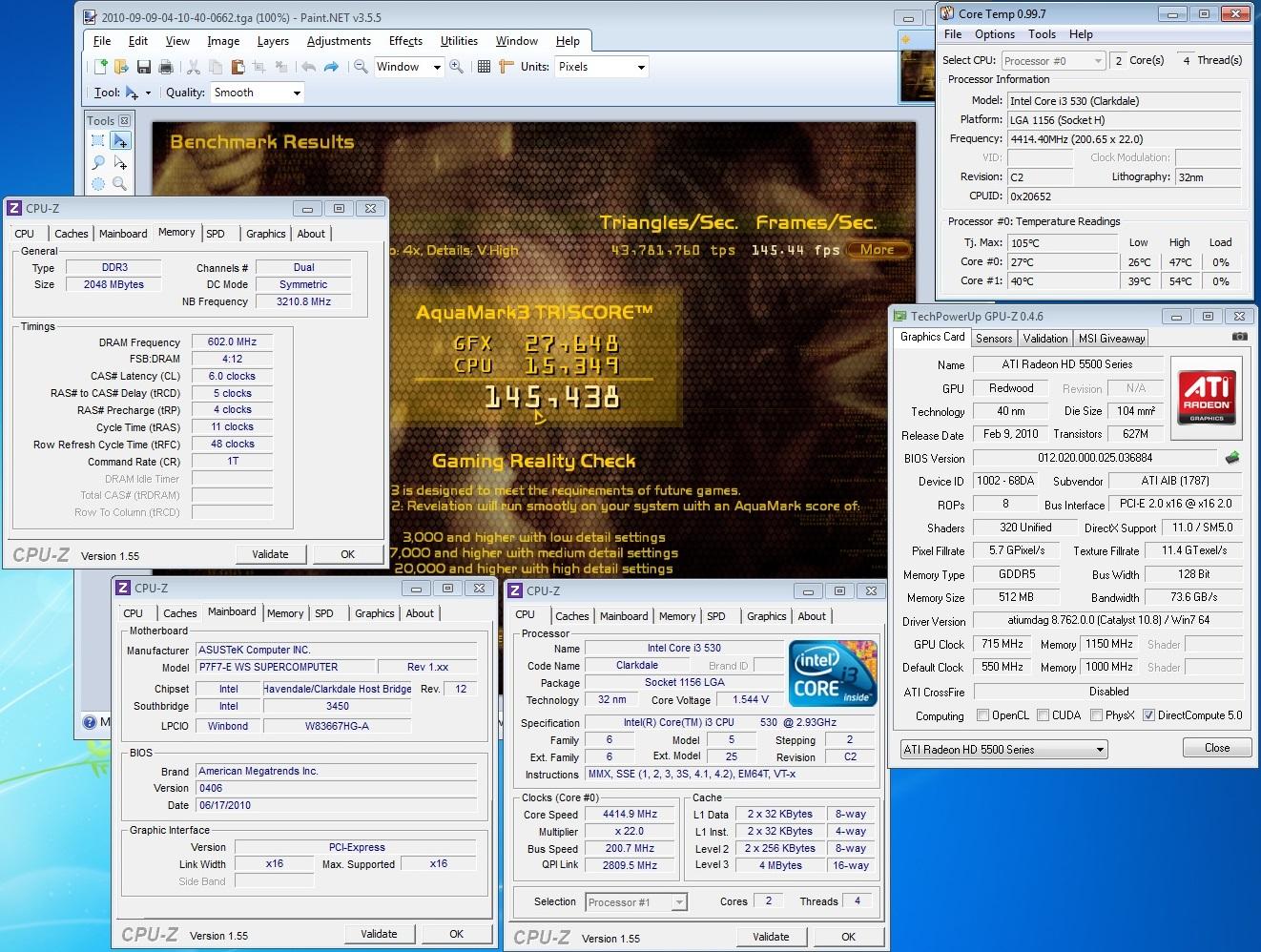Switch to GPU-Z MSI Giveaway tab

click(x=1111, y=338)
